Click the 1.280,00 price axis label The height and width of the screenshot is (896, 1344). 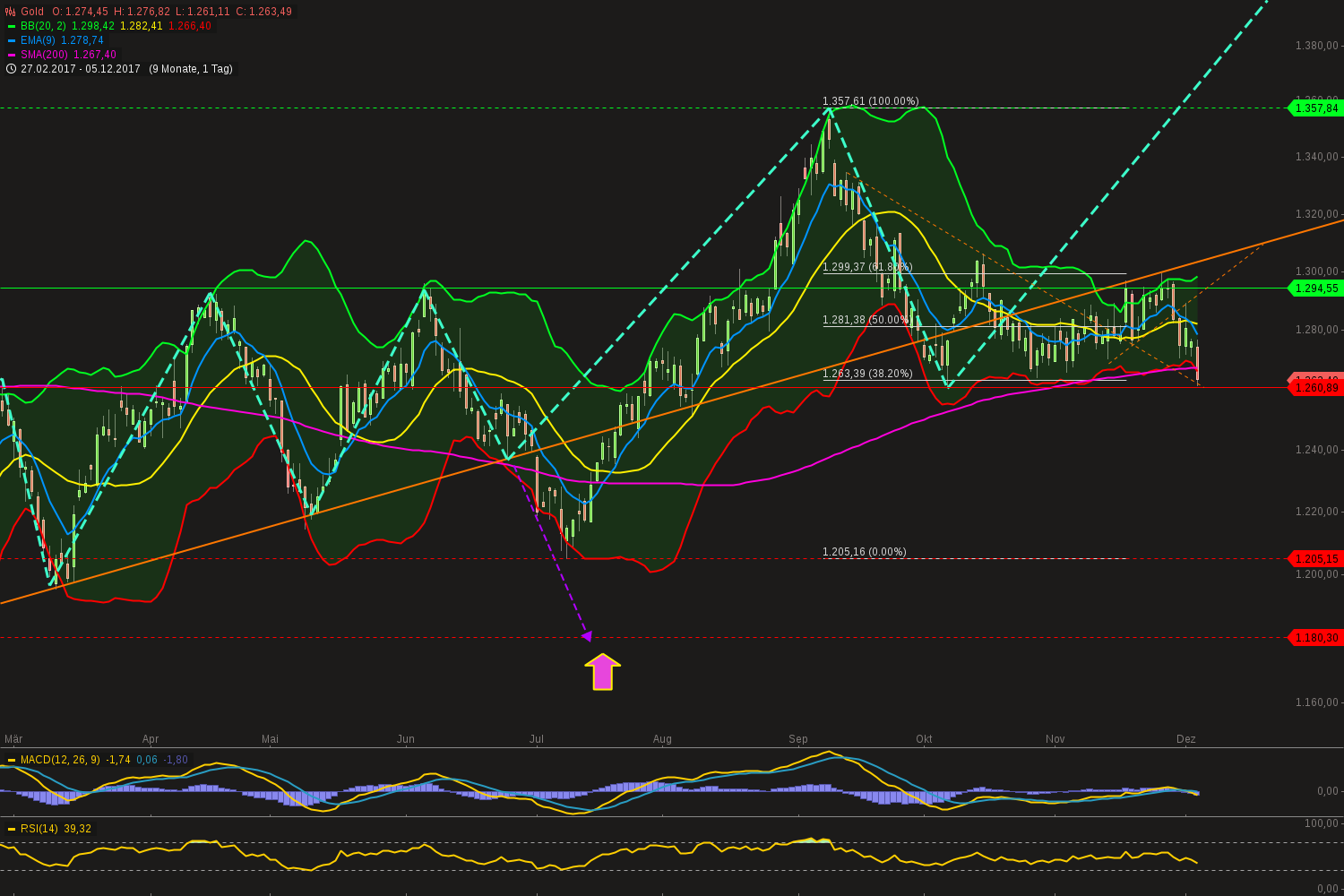(1317, 330)
